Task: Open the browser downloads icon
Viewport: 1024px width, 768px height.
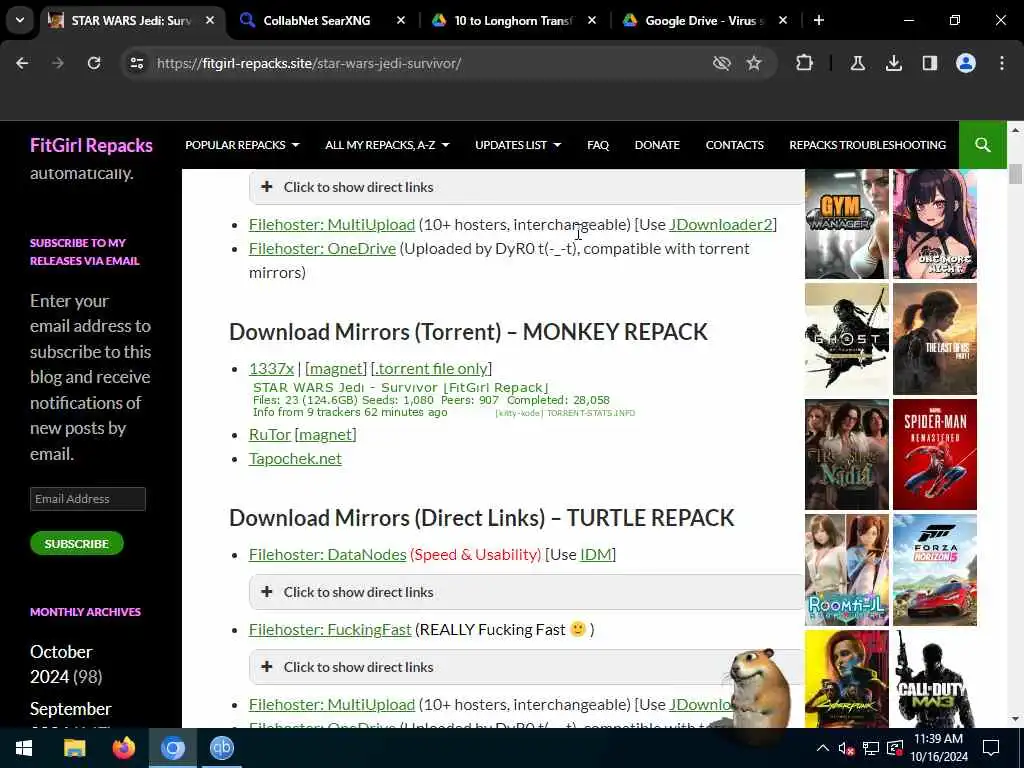Action: 893,63
